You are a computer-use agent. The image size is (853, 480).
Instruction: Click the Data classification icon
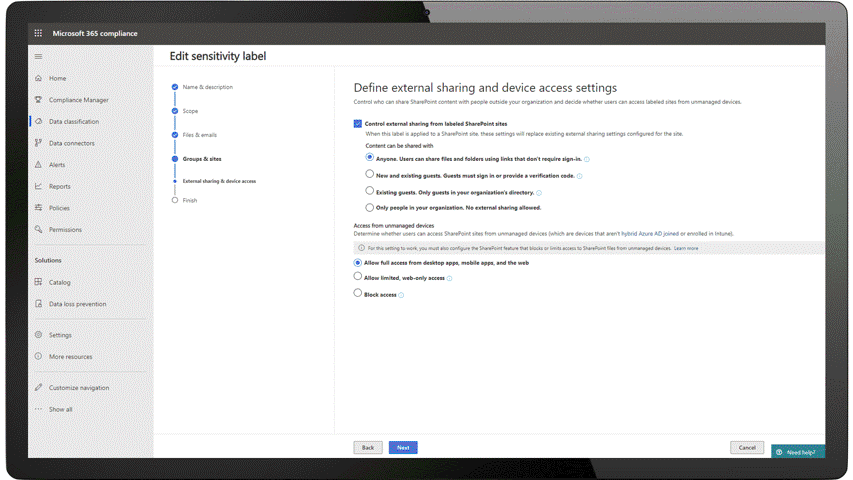38,121
